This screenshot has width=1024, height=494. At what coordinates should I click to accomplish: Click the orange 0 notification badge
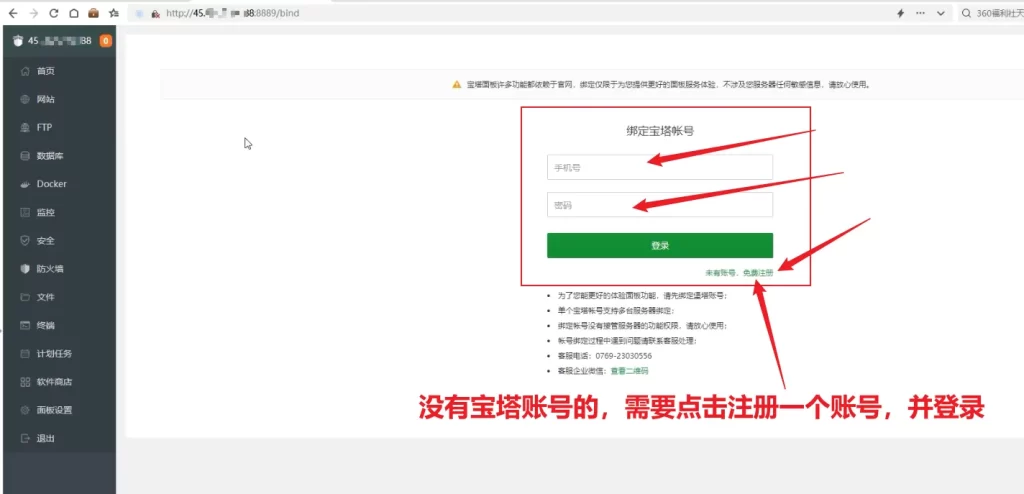click(x=105, y=41)
